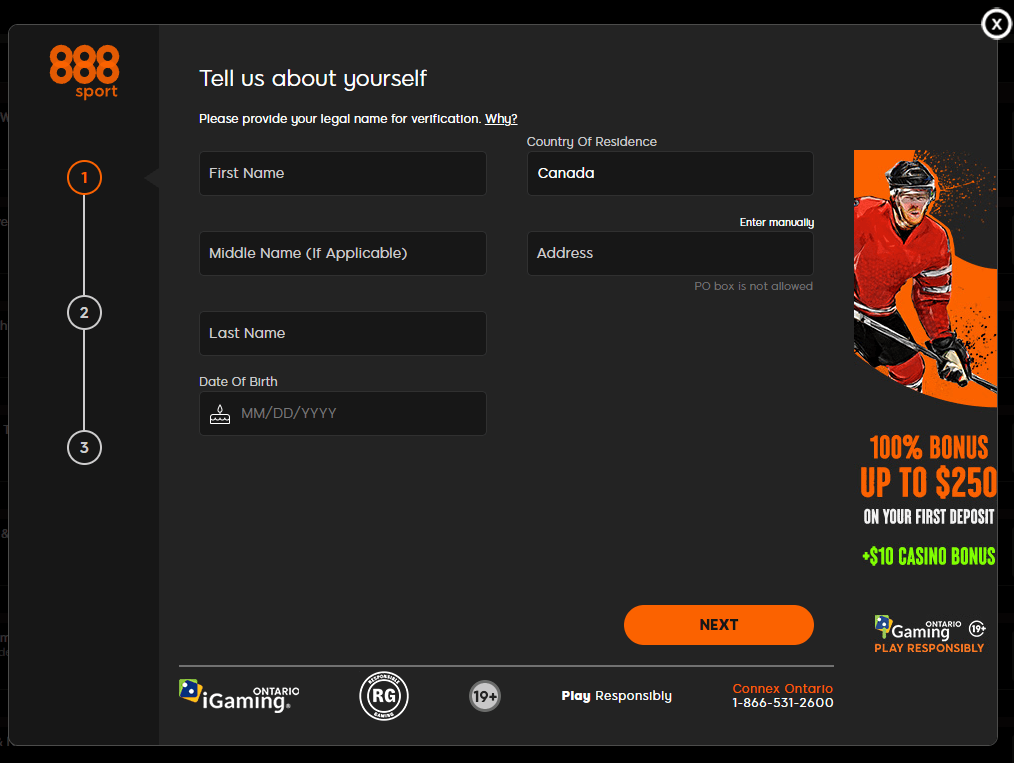The height and width of the screenshot is (763, 1014).
Task: Click the small 19+ badge in the banner
Action: click(977, 628)
